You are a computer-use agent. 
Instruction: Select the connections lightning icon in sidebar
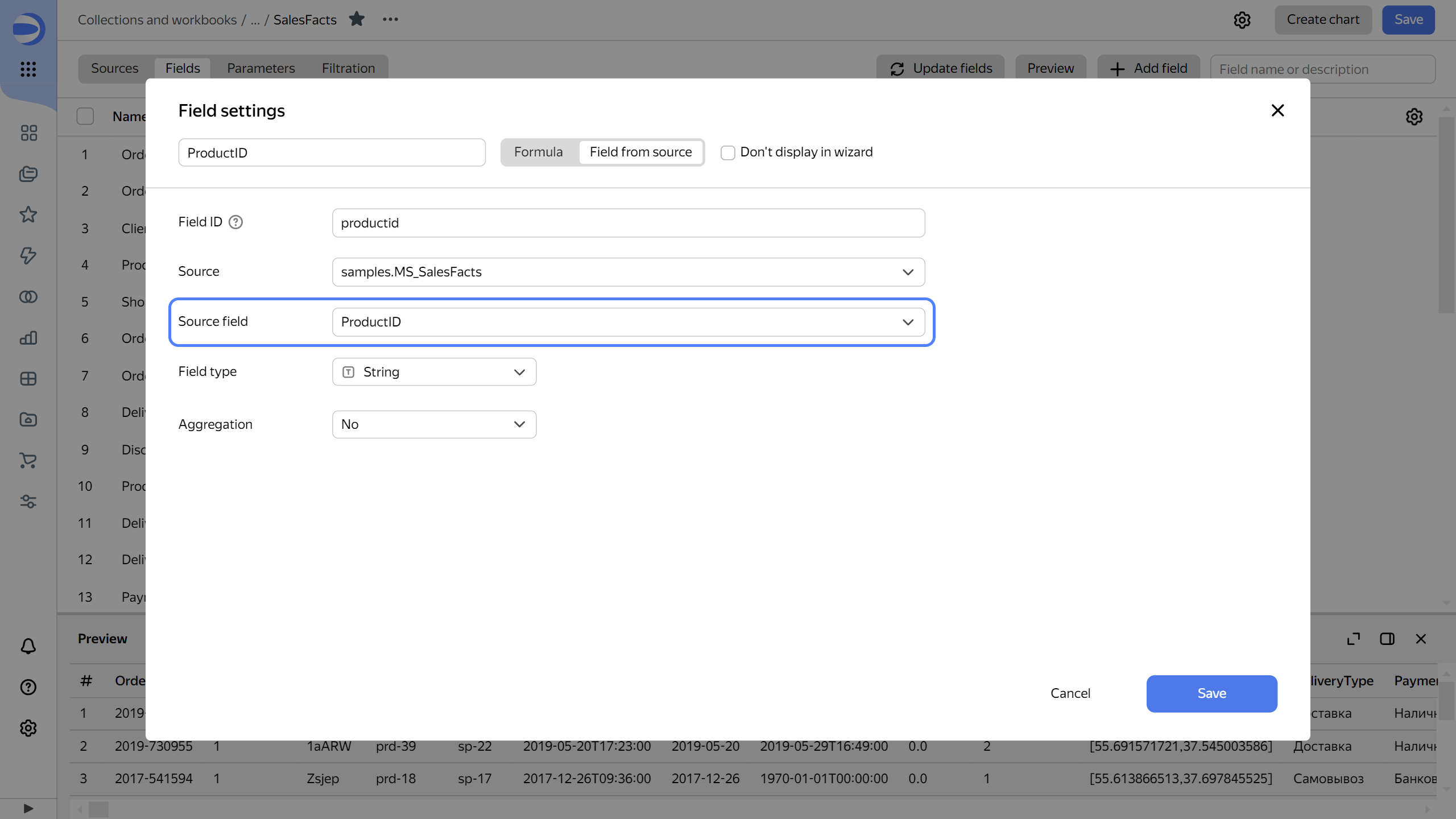point(28,256)
